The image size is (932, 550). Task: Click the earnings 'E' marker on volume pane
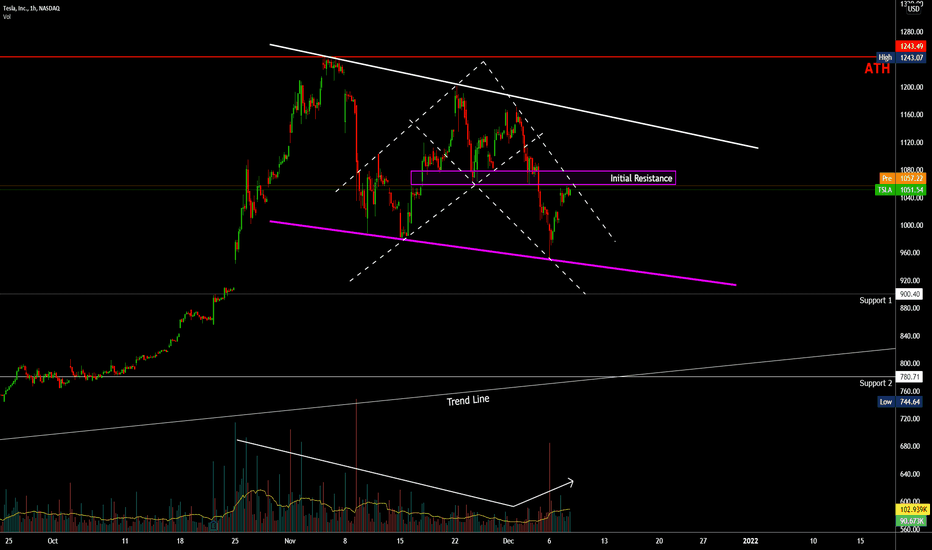214,526
